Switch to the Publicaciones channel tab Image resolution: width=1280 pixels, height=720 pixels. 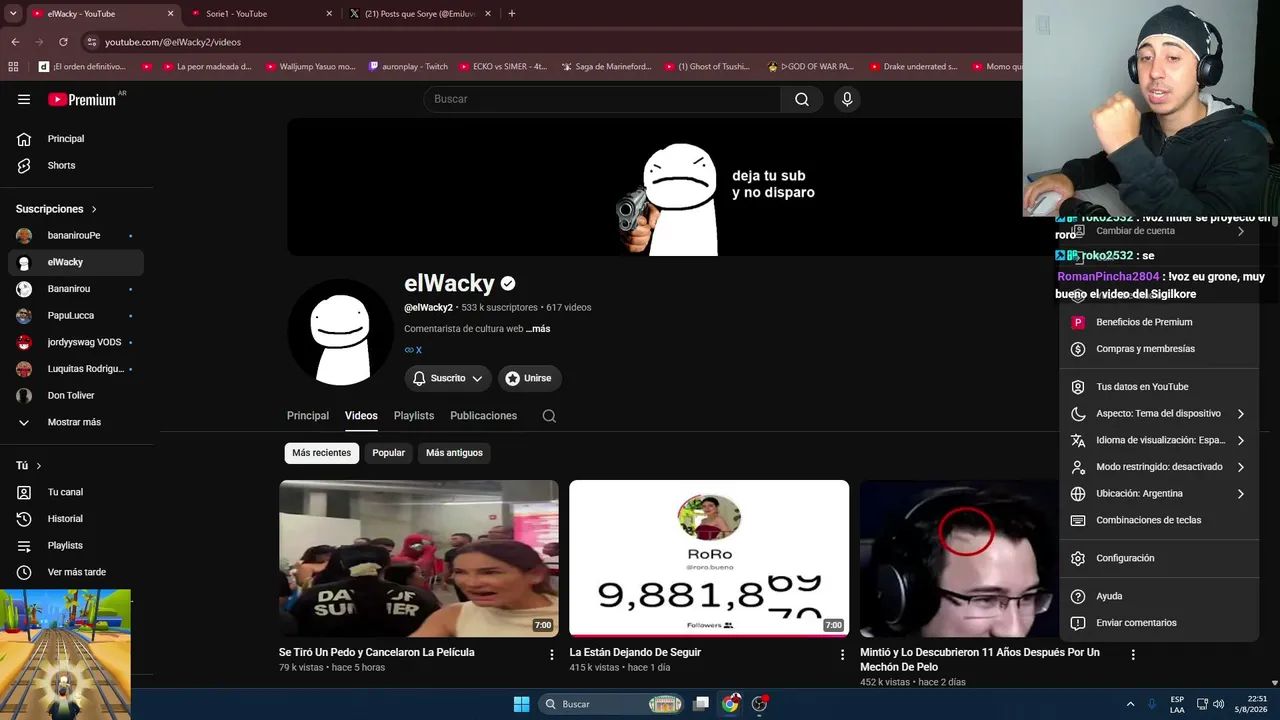pyautogui.click(x=483, y=416)
